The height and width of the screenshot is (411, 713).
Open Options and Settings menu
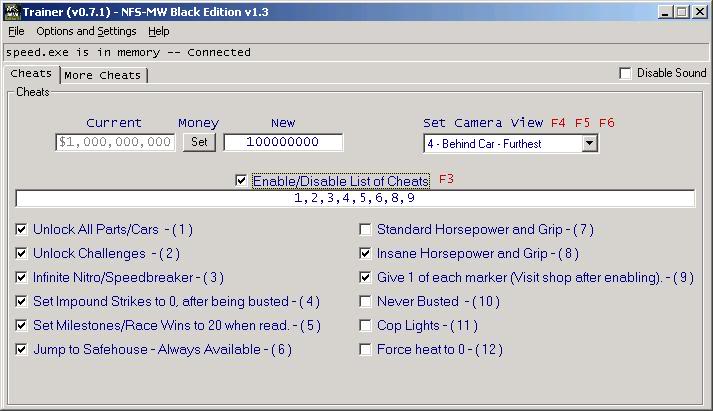[86, 31]
